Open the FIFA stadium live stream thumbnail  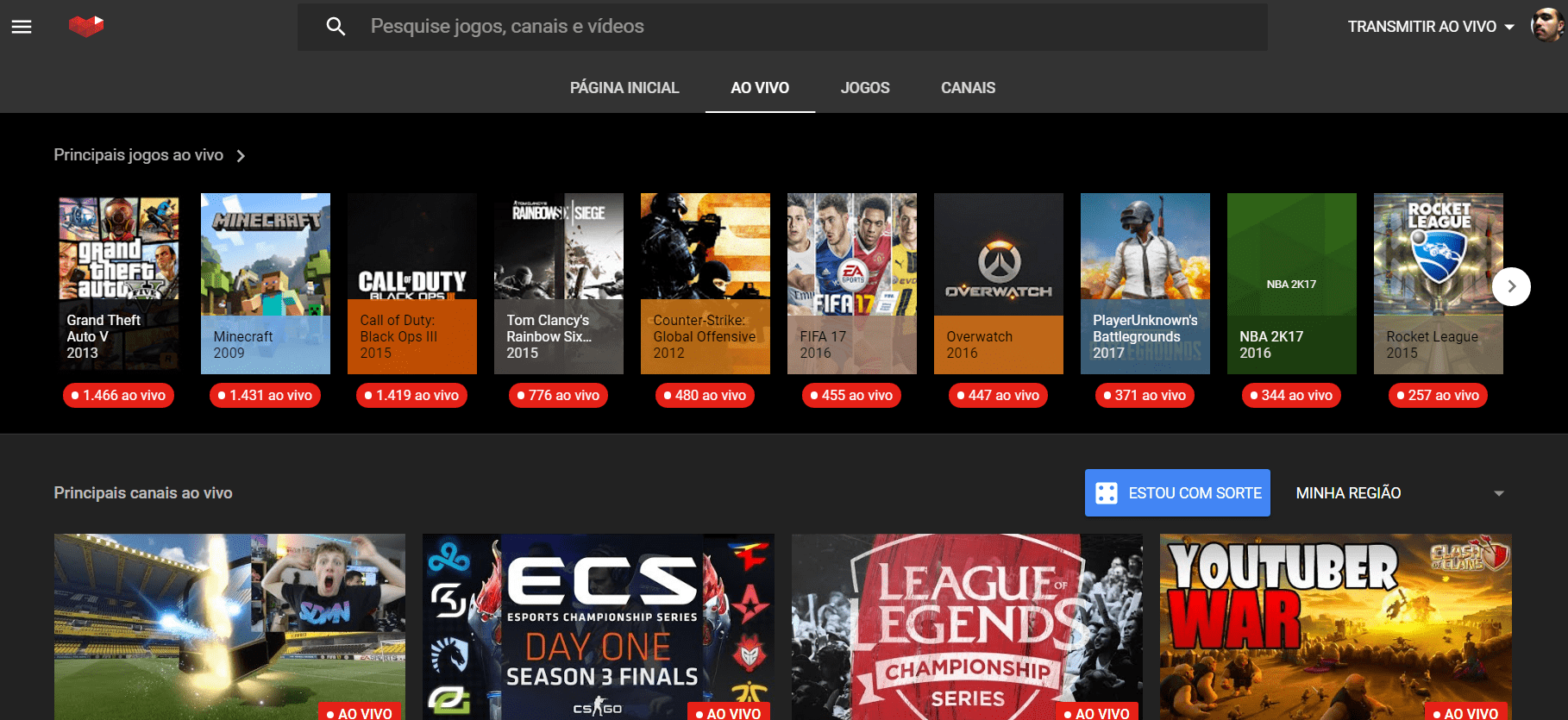[229, 627]
